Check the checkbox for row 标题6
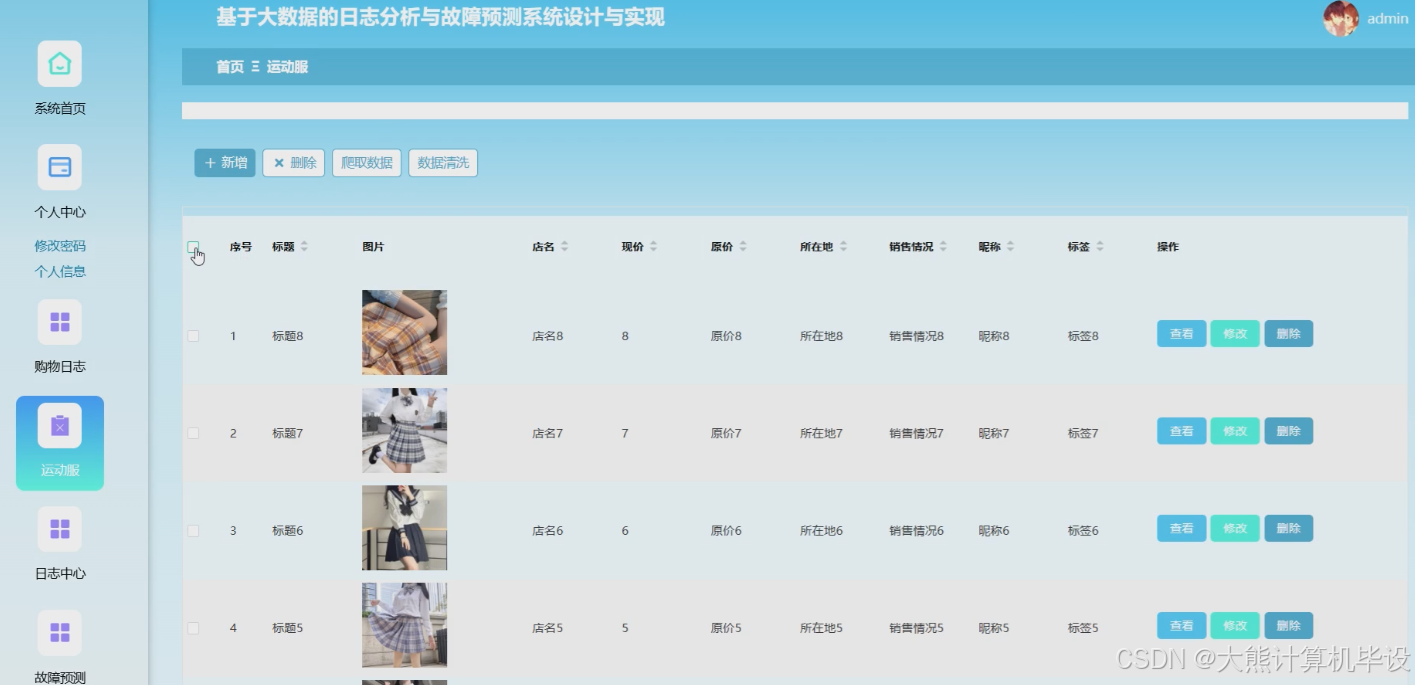Viewport: 1415px width, 685px height. pyautogui.click(x=193, y=531)
